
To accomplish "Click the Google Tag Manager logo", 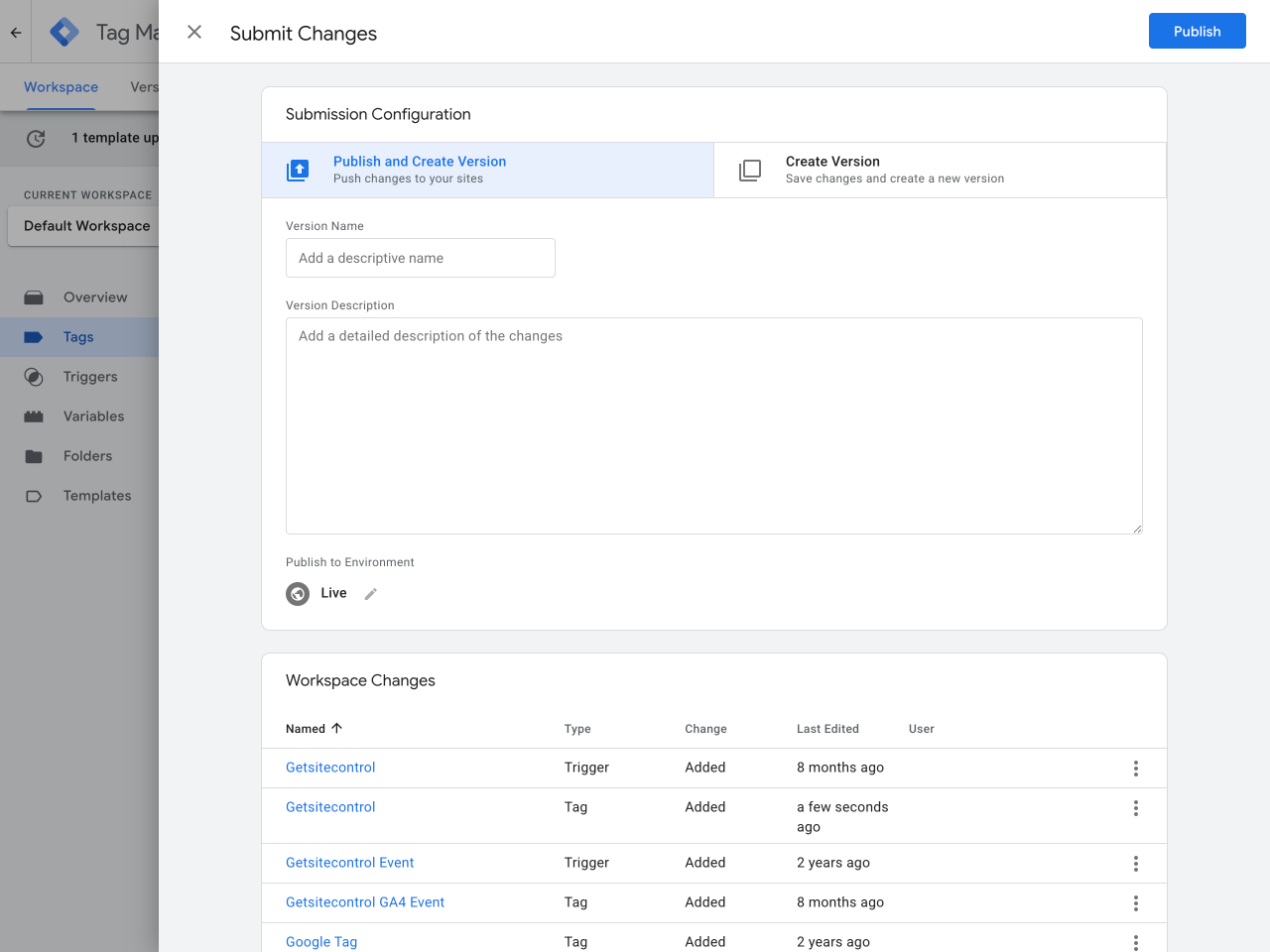I will tap(64, 33).
